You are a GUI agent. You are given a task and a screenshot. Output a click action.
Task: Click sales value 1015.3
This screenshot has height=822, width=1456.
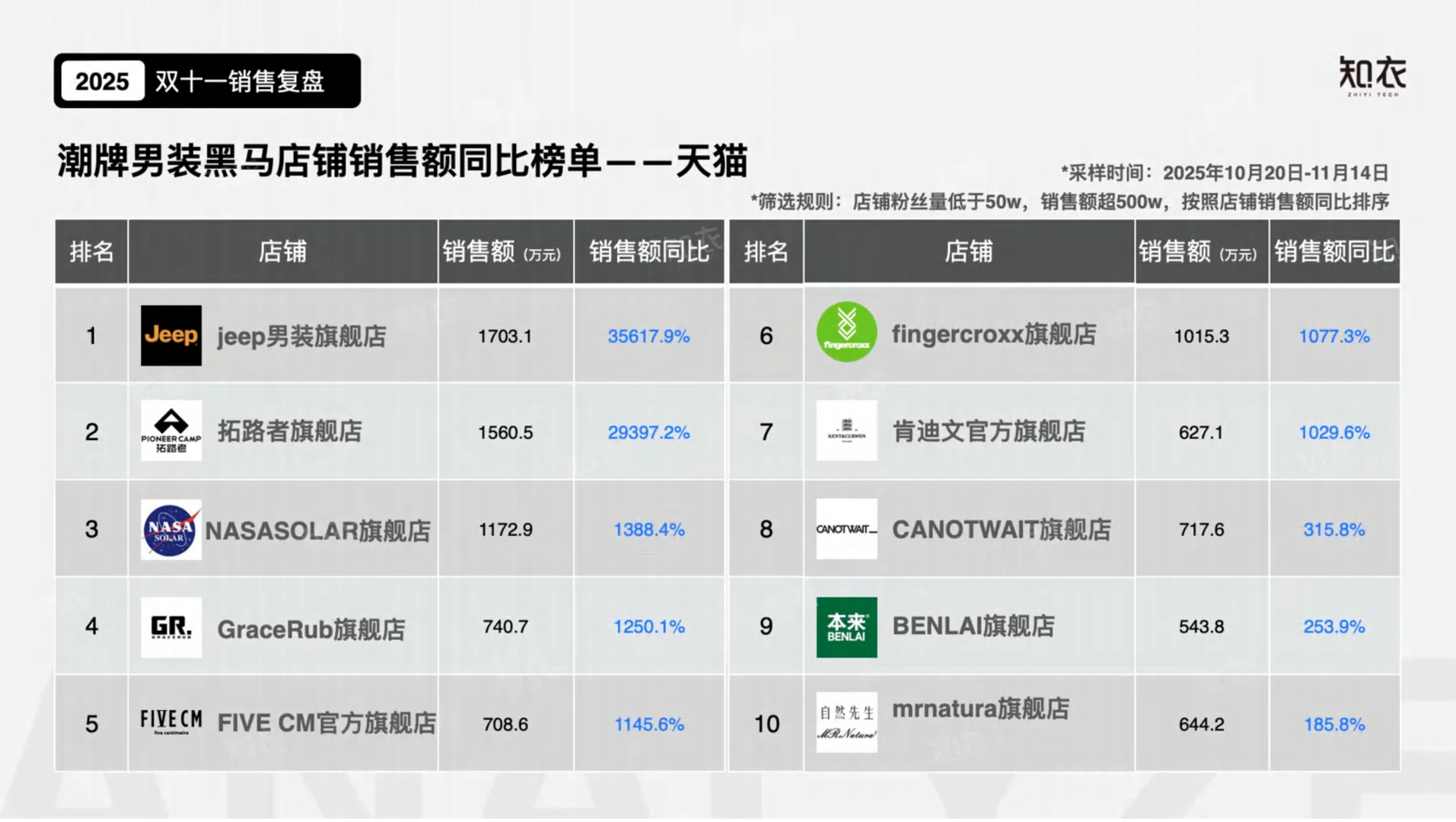pos(1201,336)
